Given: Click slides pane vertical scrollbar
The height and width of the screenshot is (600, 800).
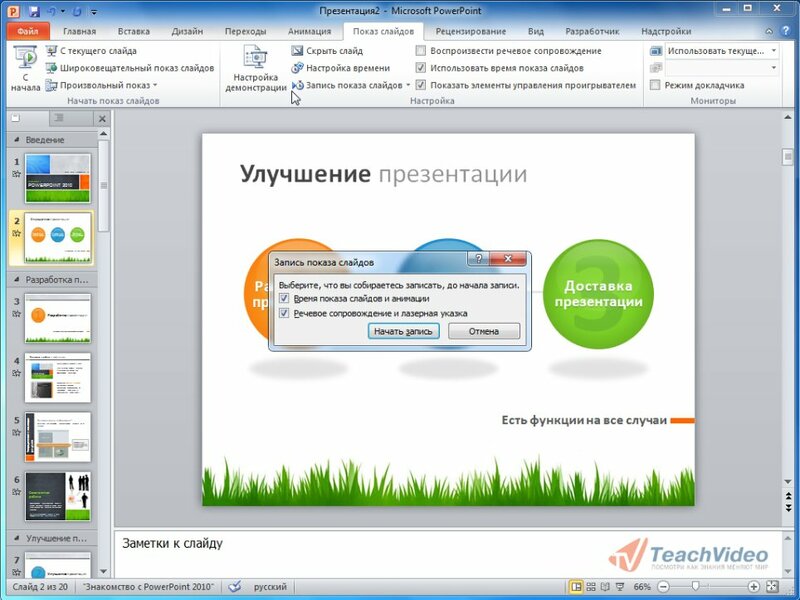Looking at the screenshot, I should [104, 186].
